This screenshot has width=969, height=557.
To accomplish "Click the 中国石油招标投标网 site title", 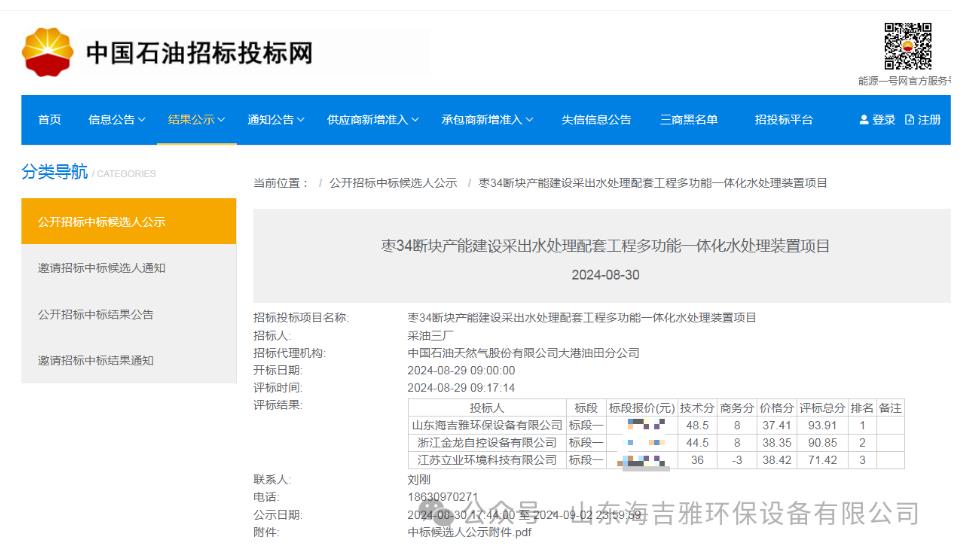I will pyautogui.click(x=199, y=53).
